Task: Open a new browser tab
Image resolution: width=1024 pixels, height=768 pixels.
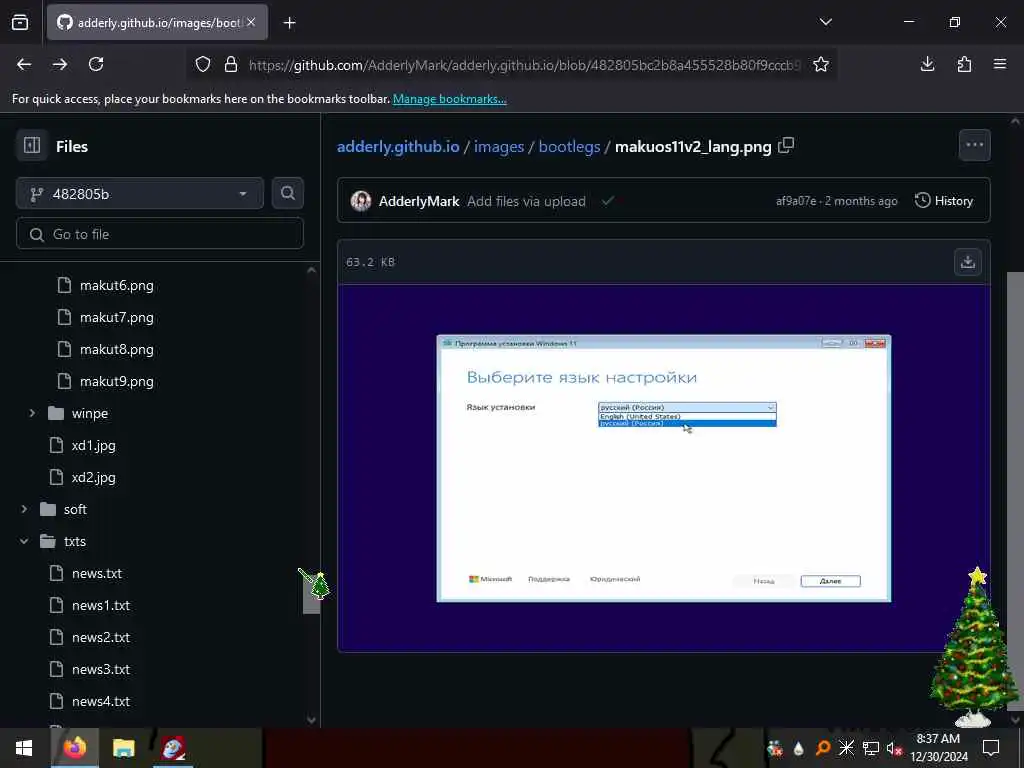Action: point(289,23)
